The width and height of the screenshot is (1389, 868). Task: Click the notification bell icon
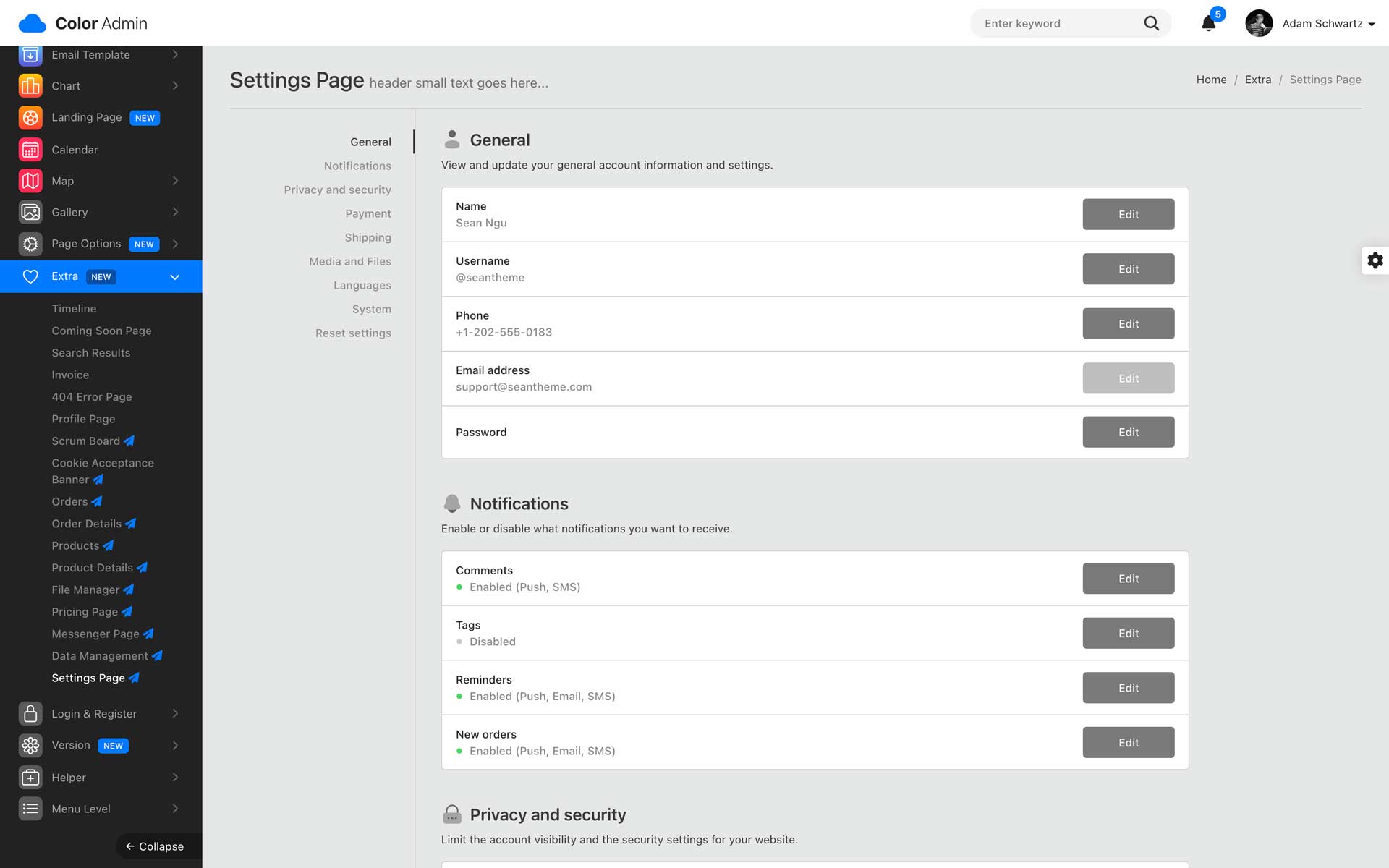click(1208, 23)
